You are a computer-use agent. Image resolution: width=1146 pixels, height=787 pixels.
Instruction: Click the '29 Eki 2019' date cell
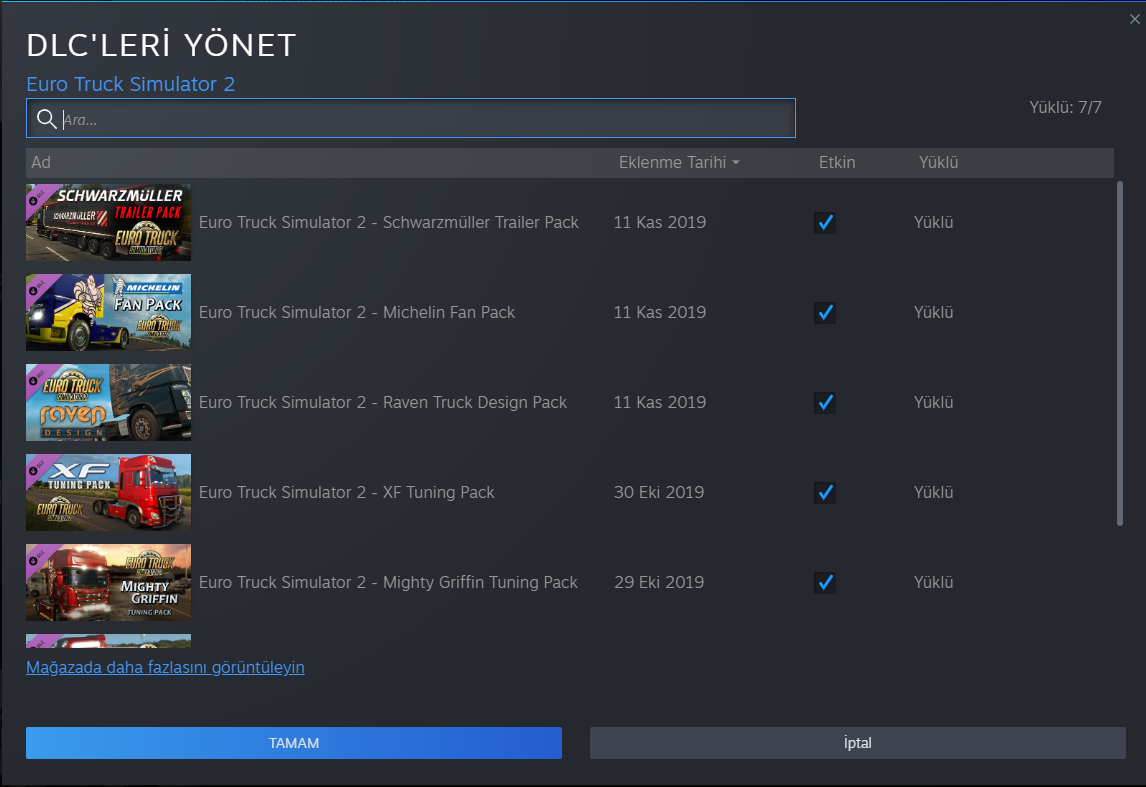tap(659, 582)
